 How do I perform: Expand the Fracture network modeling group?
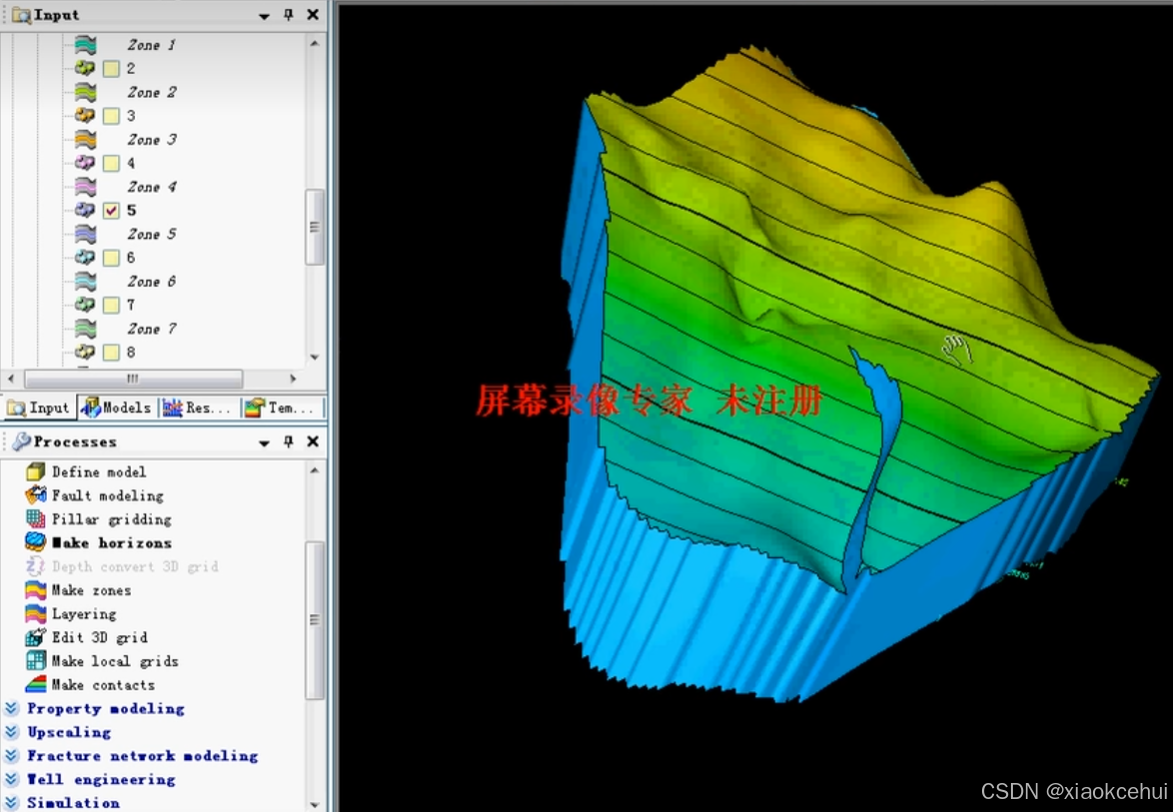[11, 755]
